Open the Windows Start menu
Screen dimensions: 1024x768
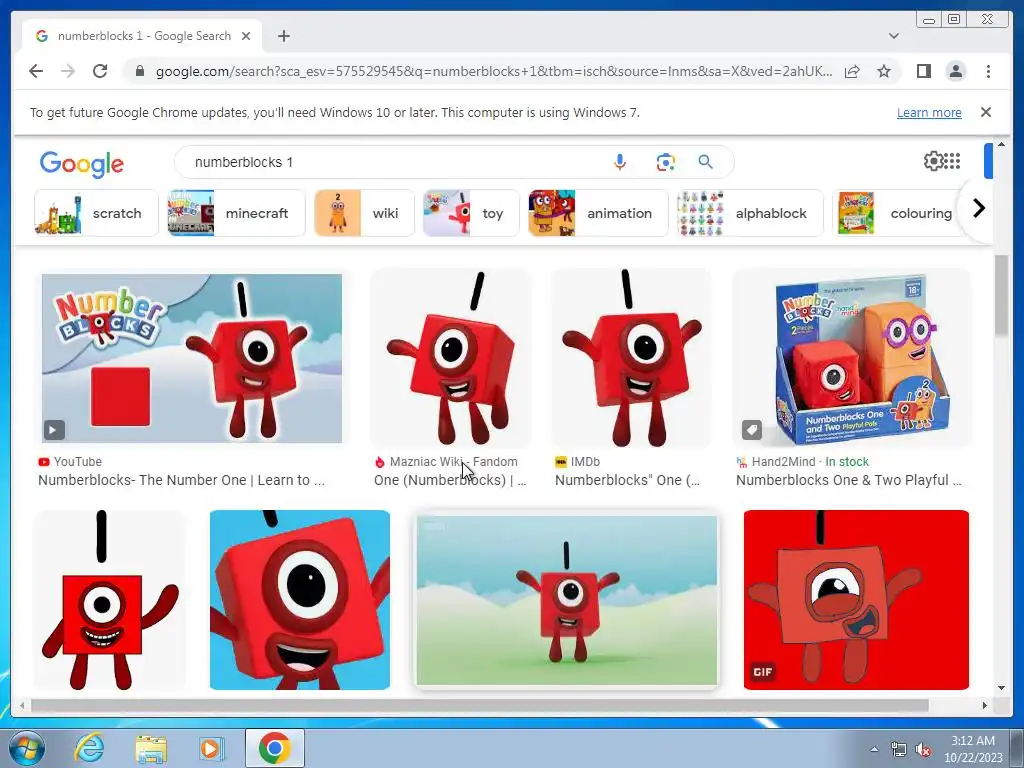(25, 748)
